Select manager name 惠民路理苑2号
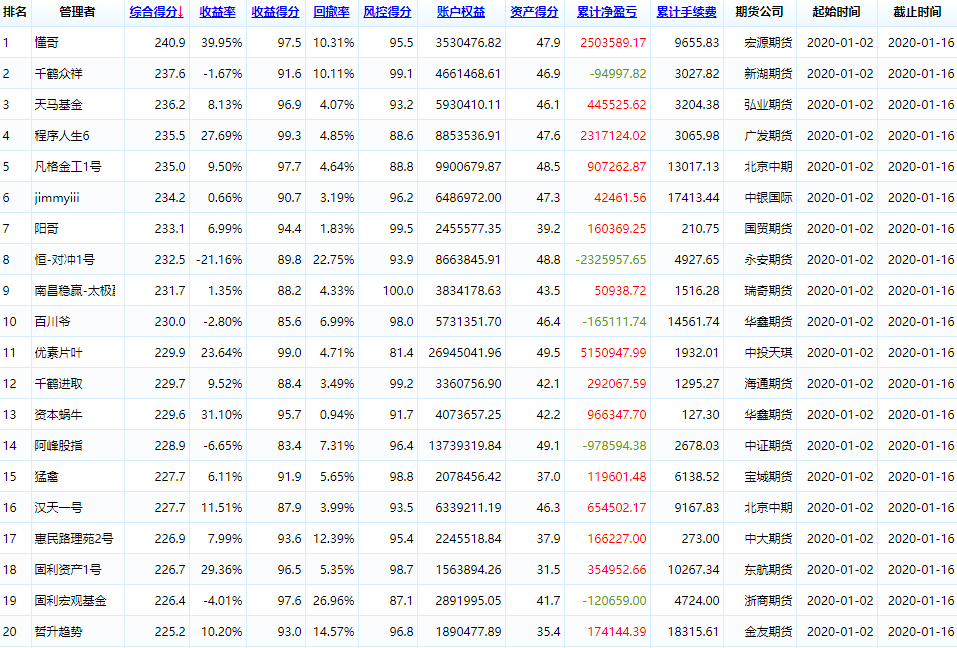 coord(74,539)
